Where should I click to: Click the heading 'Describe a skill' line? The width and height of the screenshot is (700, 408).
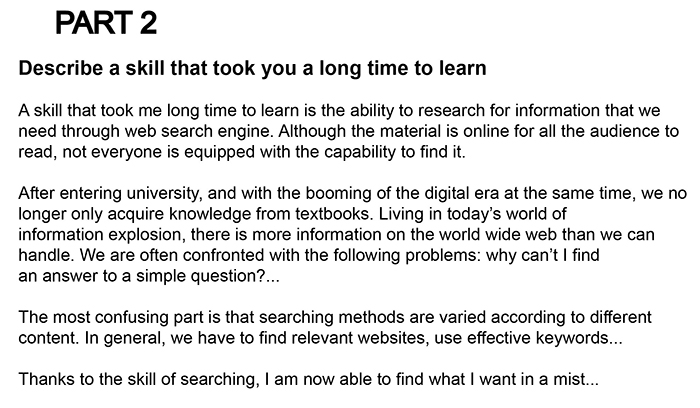coord(252,68)
